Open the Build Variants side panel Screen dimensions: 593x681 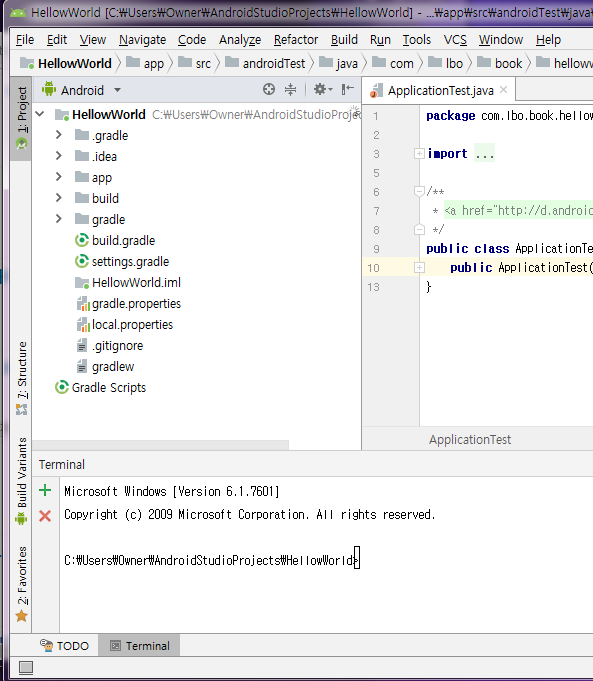(x=21, y=481)
